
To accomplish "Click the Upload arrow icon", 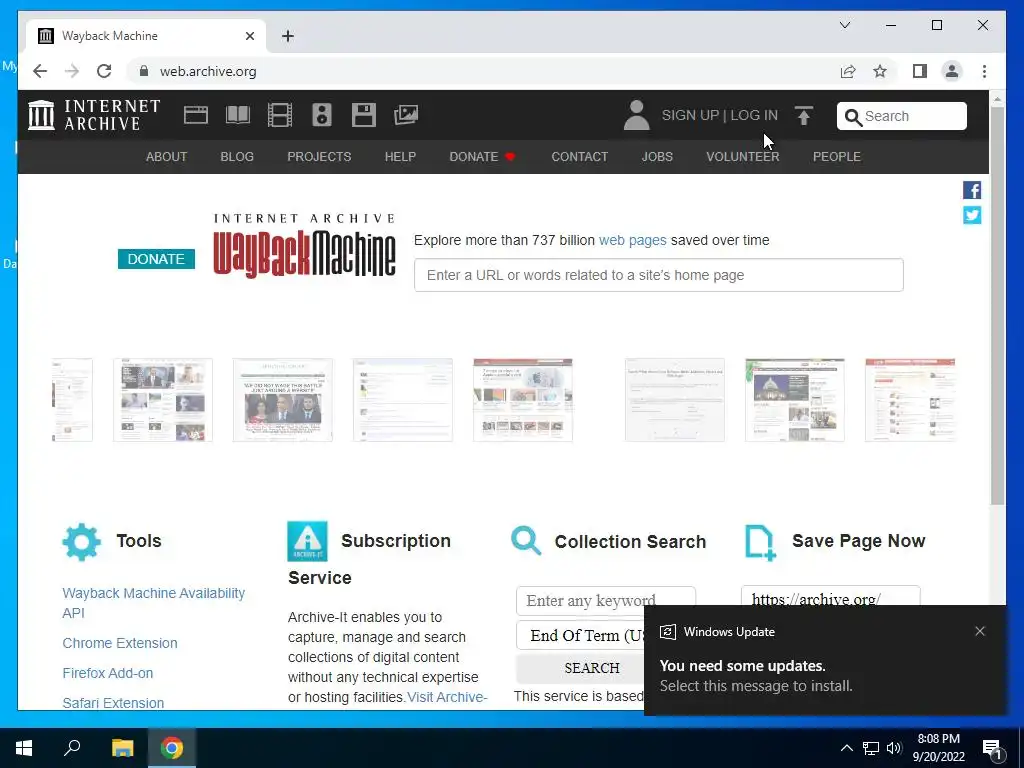I will pos(804,116).
